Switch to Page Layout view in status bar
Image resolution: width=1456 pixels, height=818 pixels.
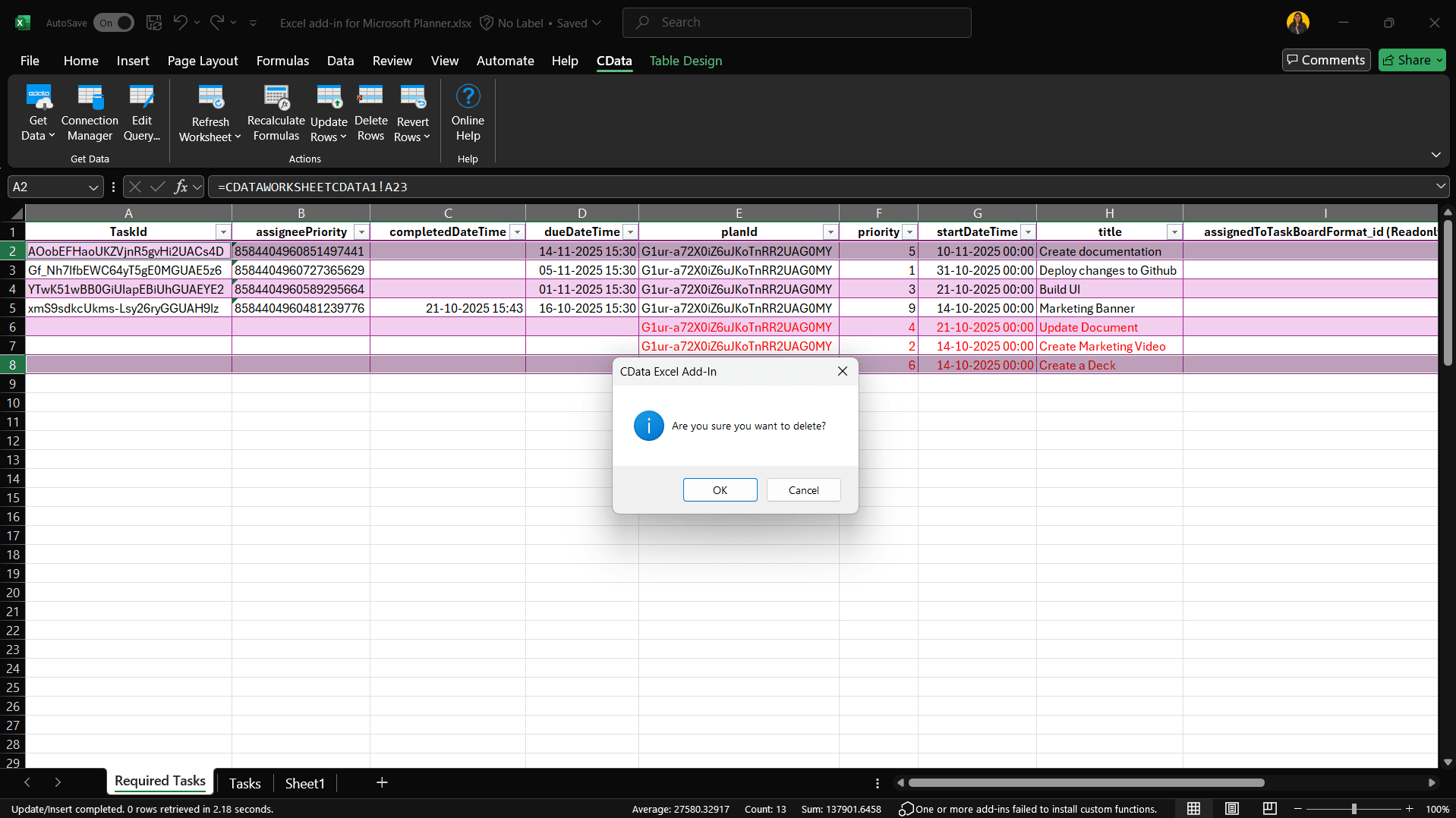click(x=1231, y=809)
